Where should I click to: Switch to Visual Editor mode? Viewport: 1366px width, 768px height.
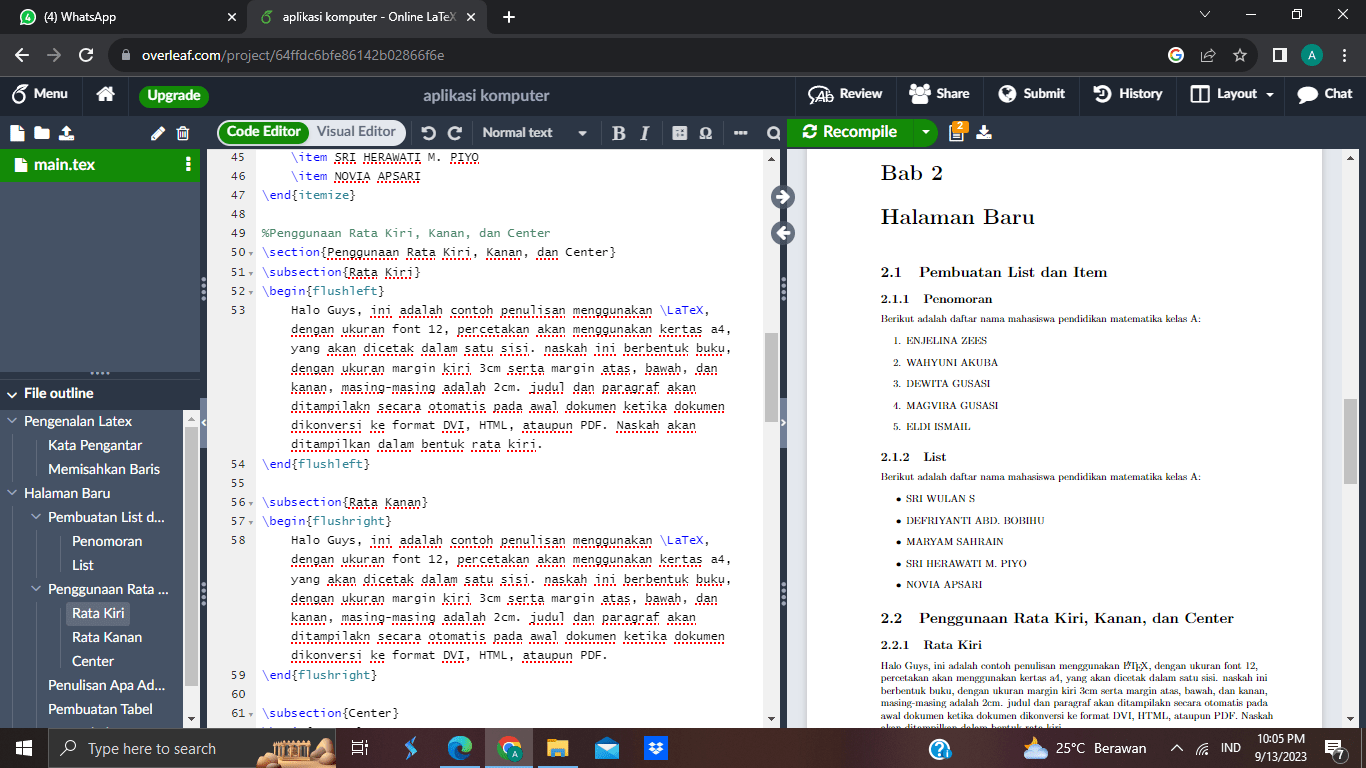tap(357, 132)
